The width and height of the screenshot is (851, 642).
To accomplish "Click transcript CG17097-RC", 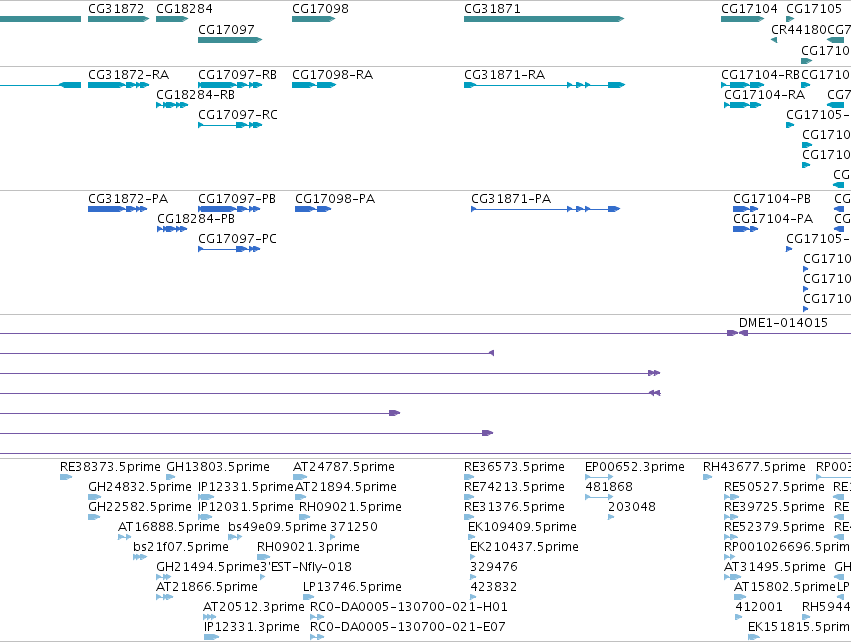I will 230,125.
